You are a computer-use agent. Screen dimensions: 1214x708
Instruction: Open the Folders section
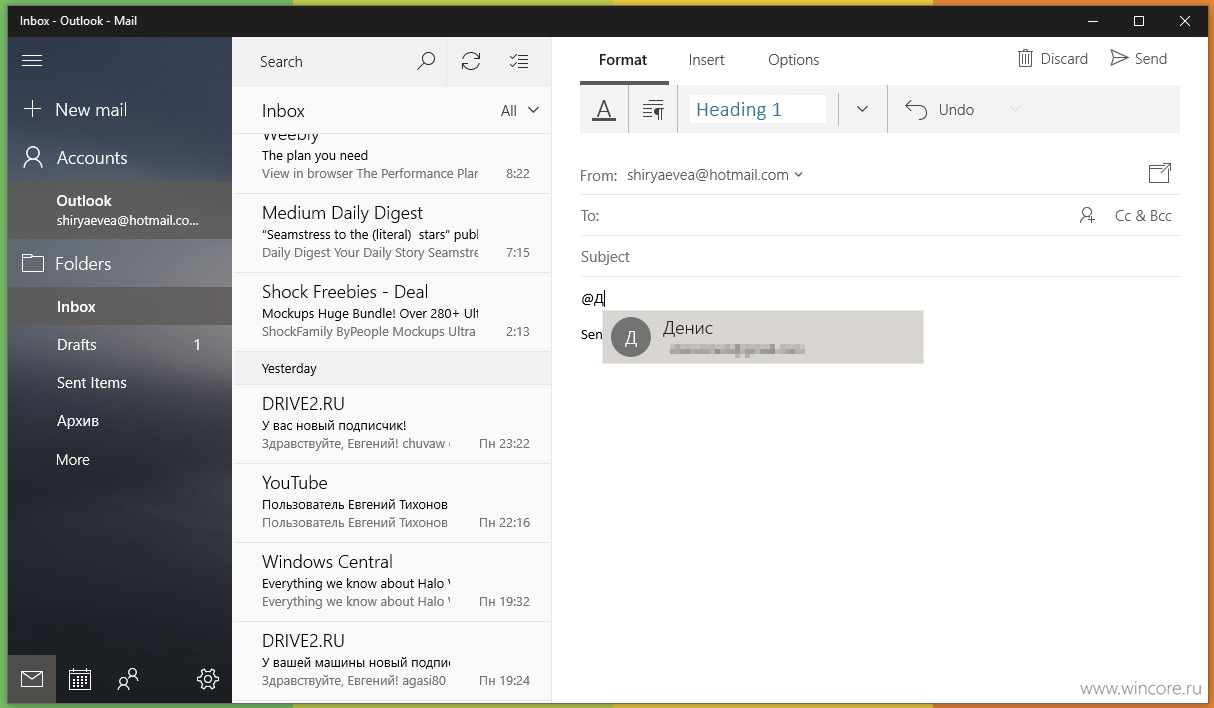[120, 264]
